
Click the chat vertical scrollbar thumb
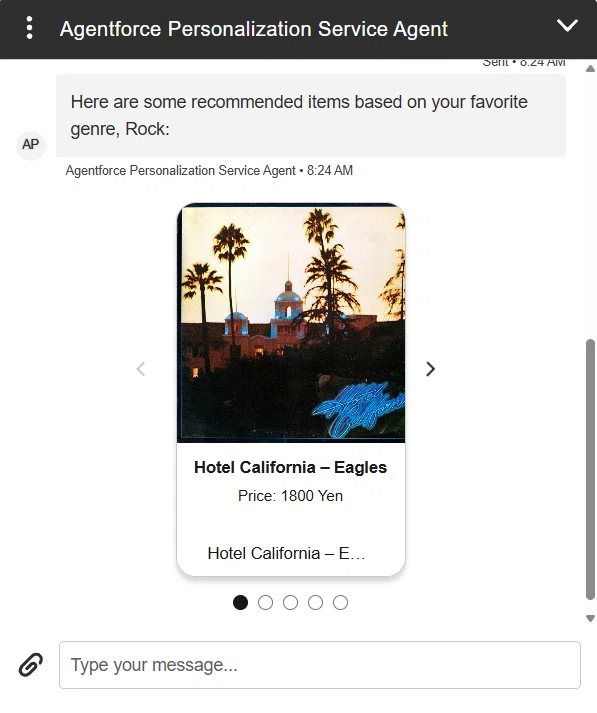tap(590, 469)
